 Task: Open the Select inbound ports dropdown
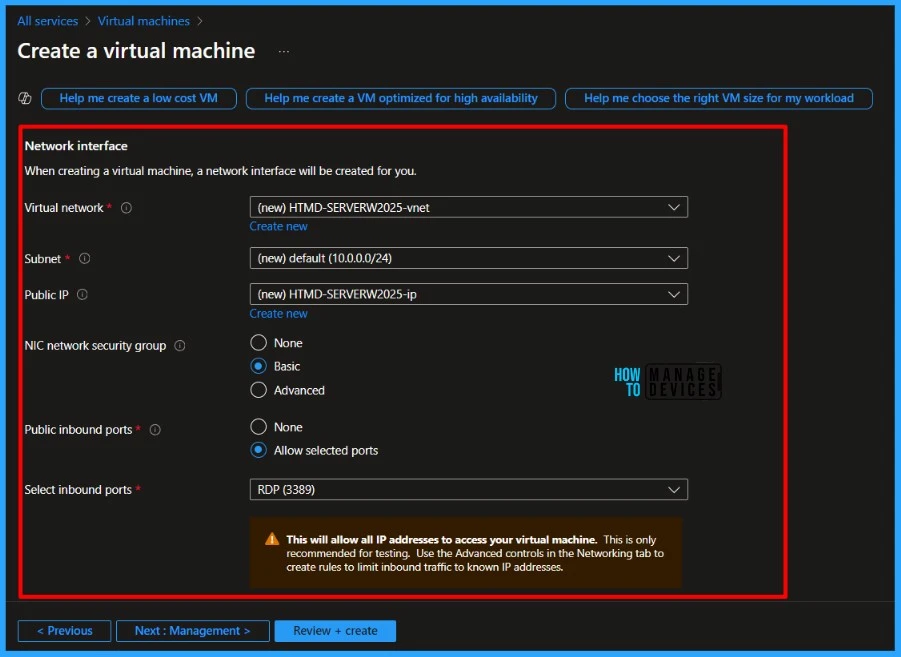coord(468,490)
